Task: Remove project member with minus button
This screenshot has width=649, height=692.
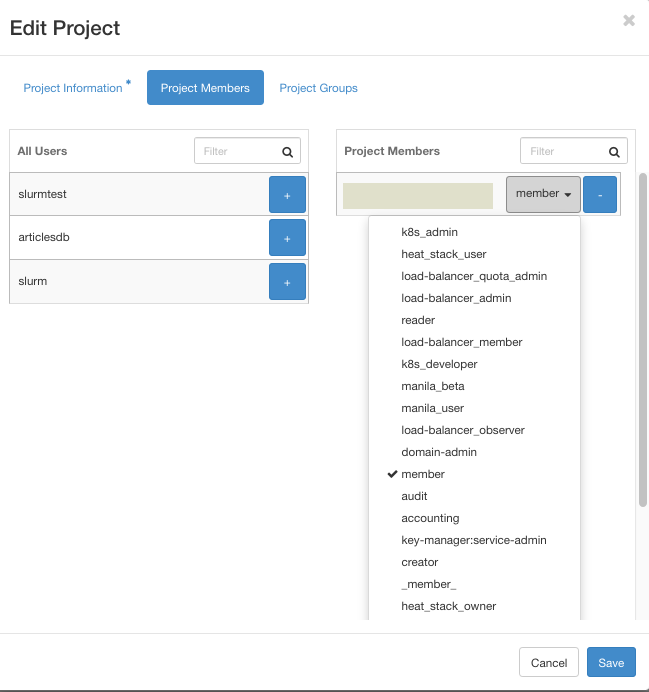Action: coord(600,194)
